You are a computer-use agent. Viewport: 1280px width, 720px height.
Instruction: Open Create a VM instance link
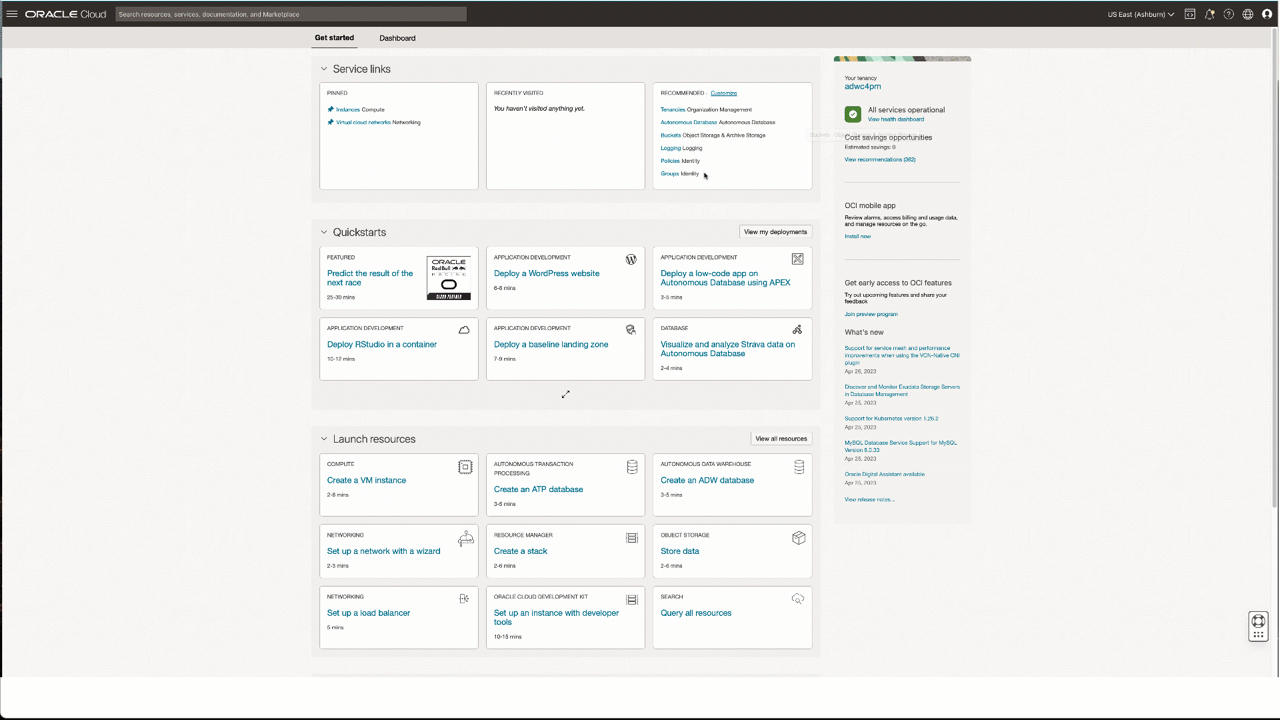coord(367,480)
